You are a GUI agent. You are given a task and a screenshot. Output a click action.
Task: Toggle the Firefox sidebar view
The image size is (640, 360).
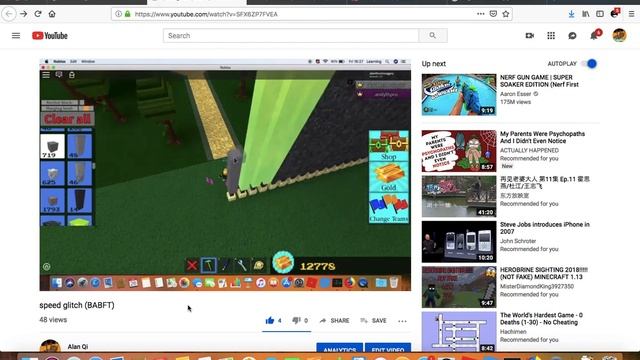click(600, 14)
